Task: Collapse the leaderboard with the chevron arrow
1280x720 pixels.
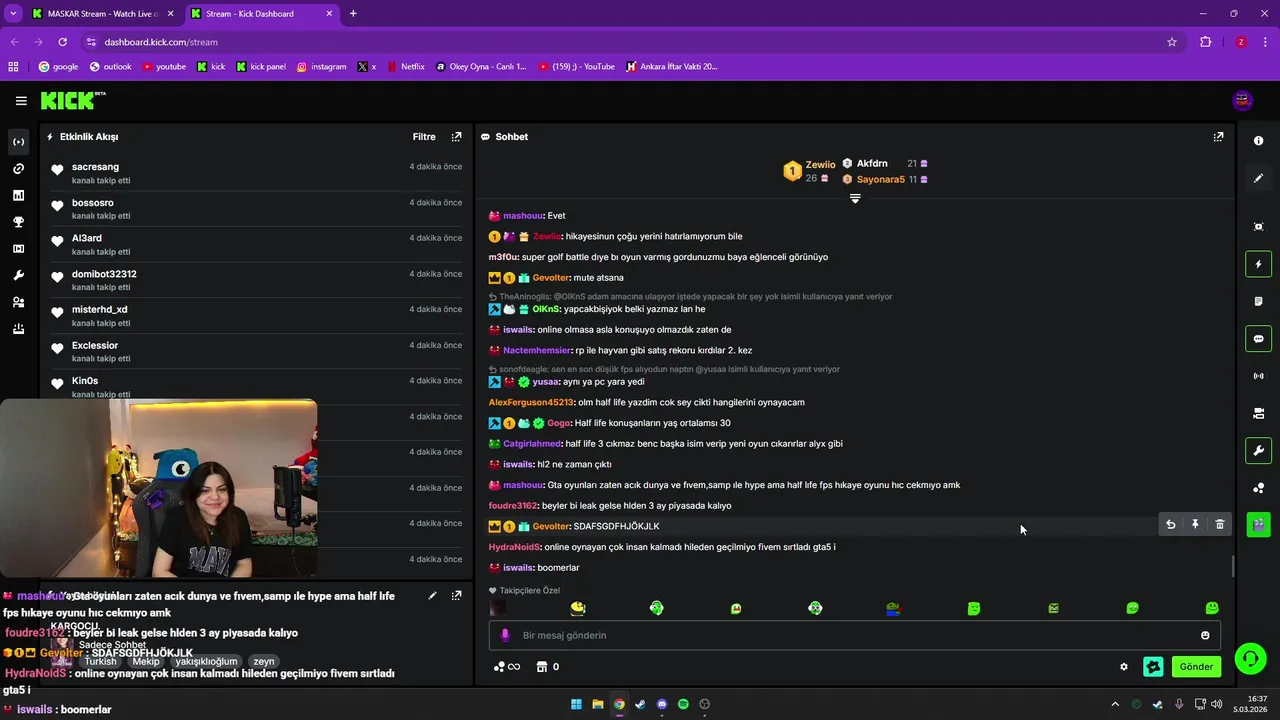Action: point(855,199)
